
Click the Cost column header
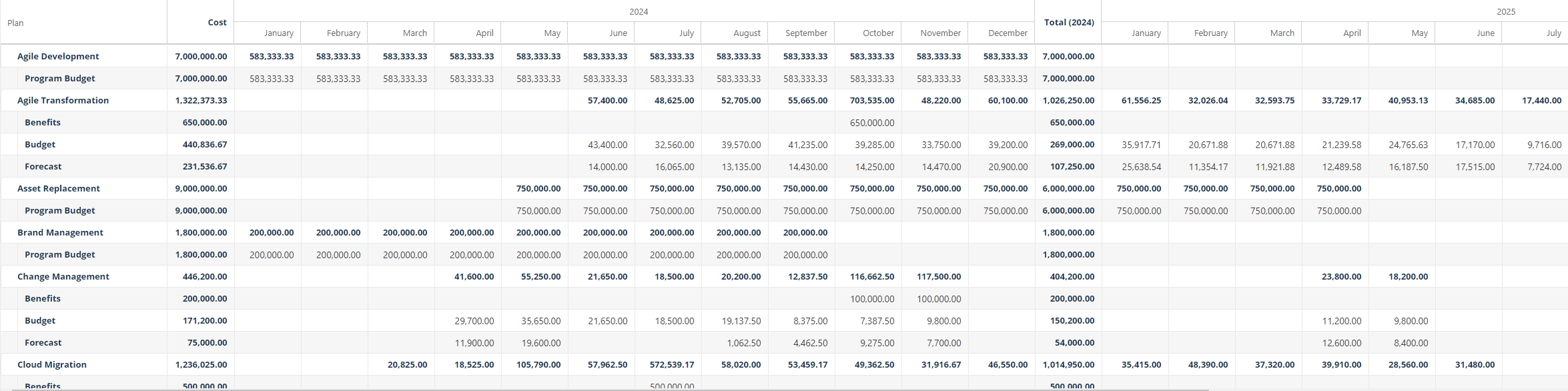coord(217,22)
